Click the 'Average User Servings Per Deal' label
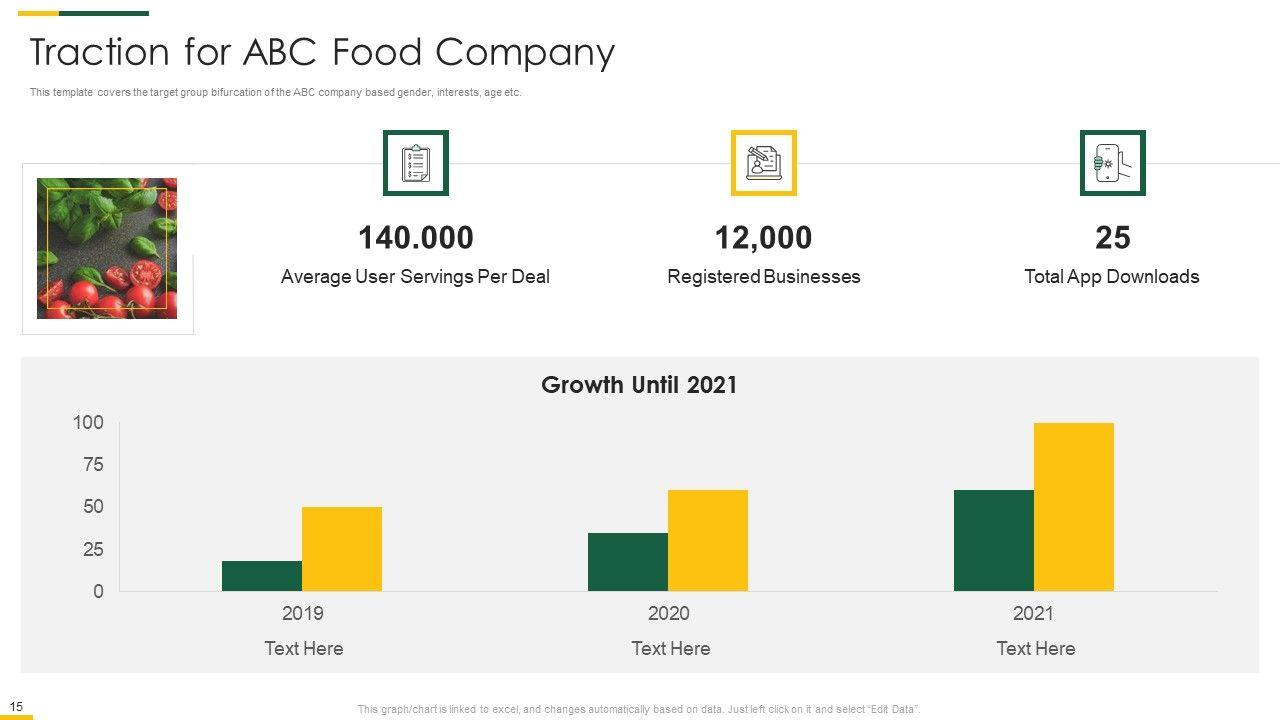Image resolution: width=1280 pixels, height=720 pixels. (x=415, y=277)
